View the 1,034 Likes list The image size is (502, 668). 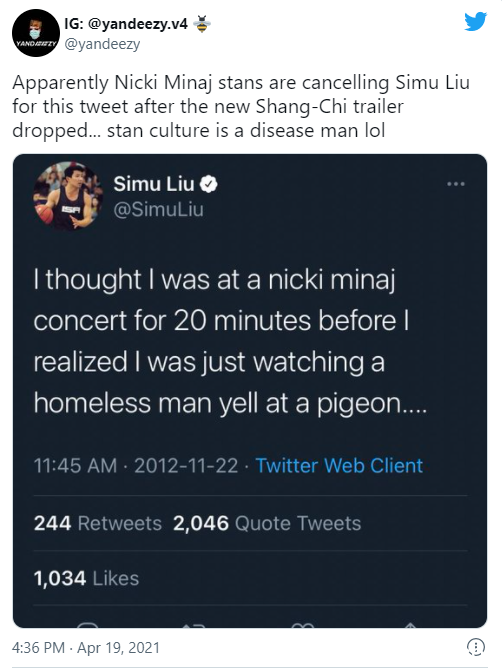click(86, 578)
